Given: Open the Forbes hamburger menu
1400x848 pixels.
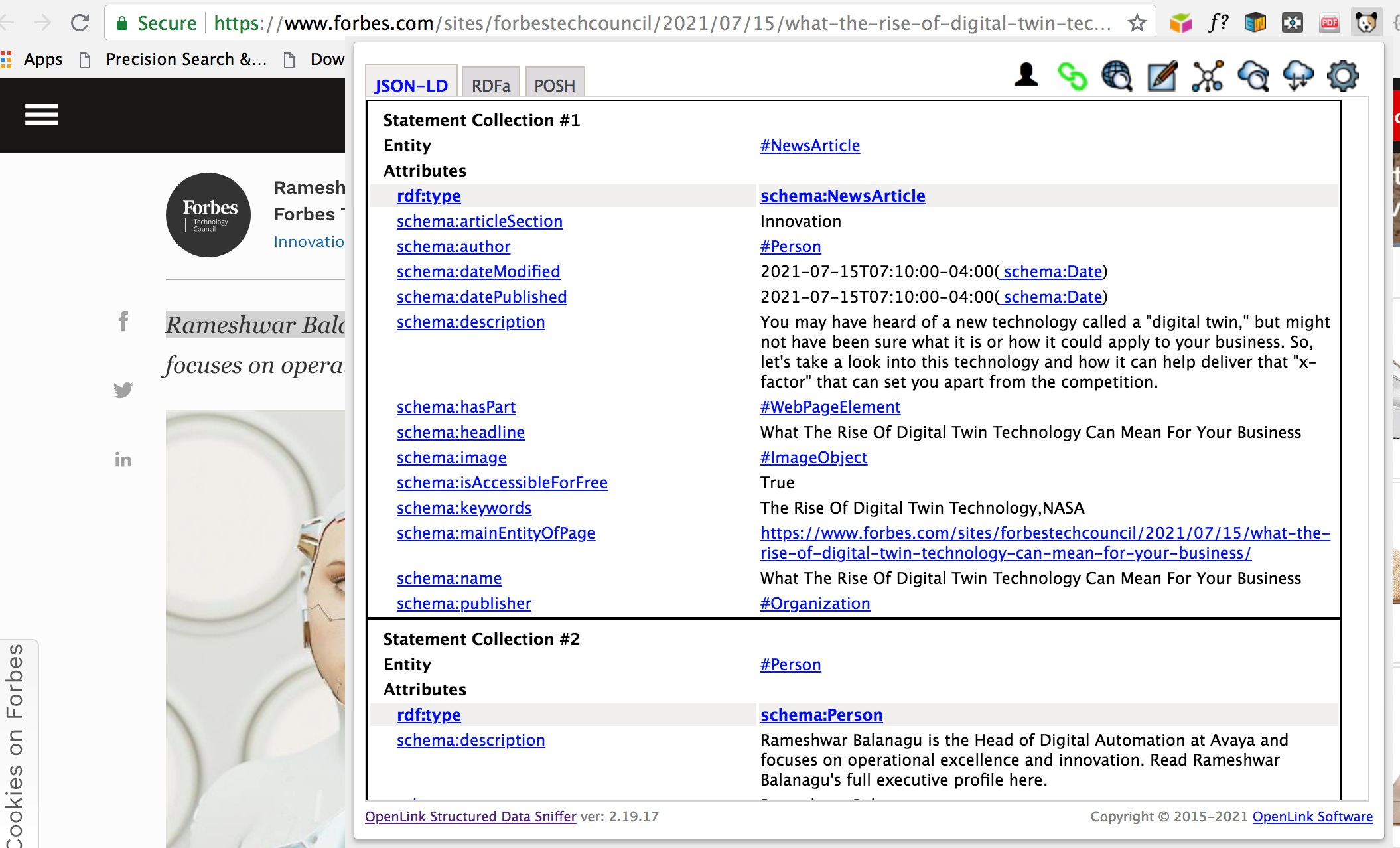Looking at the screenshot, I should click(x=42, y=115).
